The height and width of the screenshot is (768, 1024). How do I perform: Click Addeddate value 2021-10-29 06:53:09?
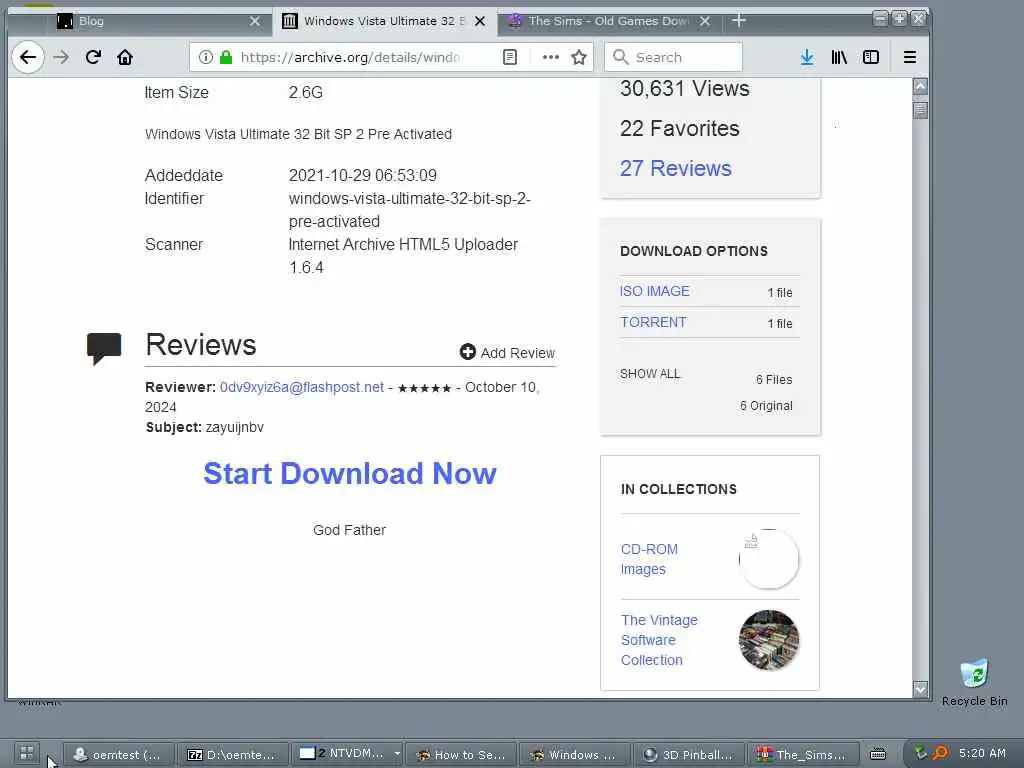point(362,175)
